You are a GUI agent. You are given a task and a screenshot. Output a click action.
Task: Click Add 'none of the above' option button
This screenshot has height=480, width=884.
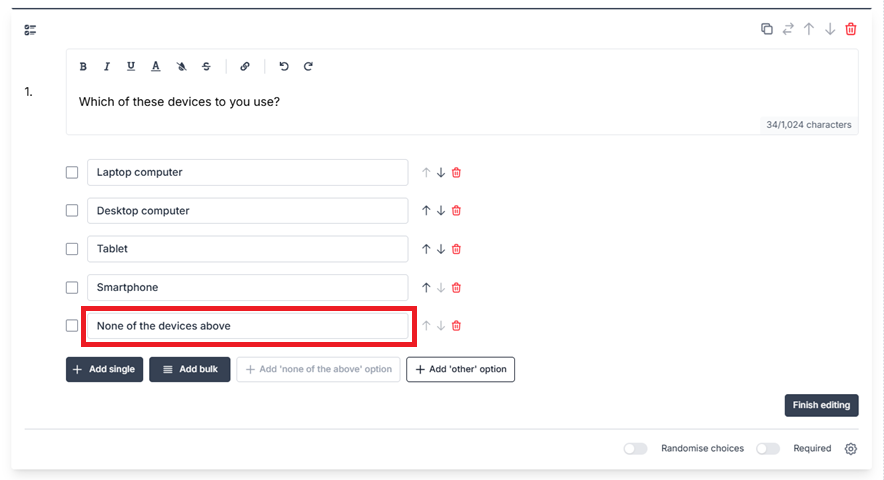point(319,369)
